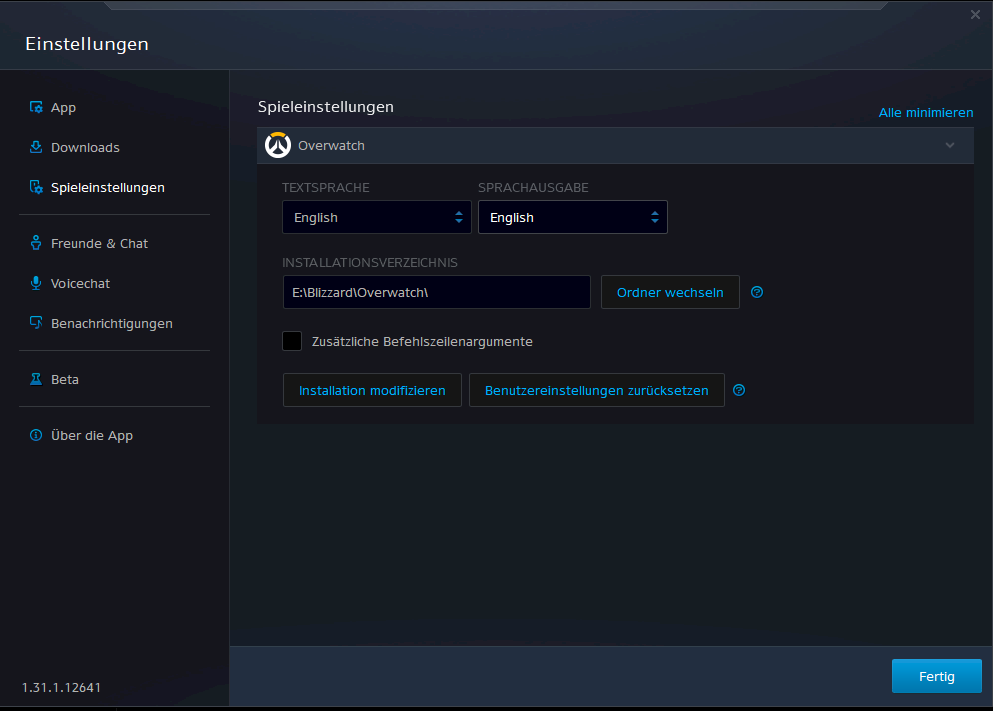Click the Einstellungen window title
Image resolution: width=993 pixels, height=711 pixels.
pos(87,44)
